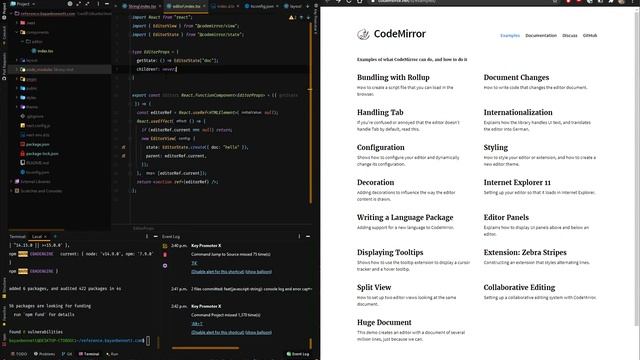640x360 pixels.
Task: Click the warning indicator in editor corner
Action: 293,18
